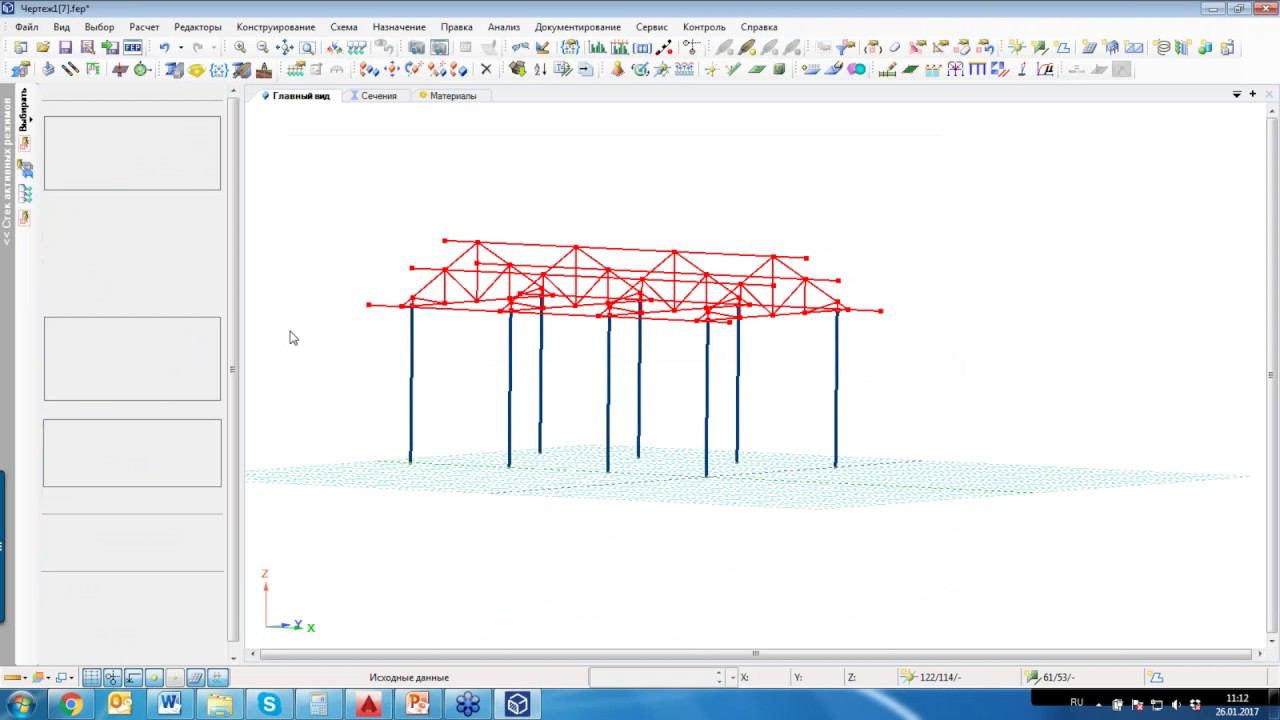This screenshot has height=720, width=1280.
Task: Open Skype from the Windows taskbar
Action: tap(269, 705)
